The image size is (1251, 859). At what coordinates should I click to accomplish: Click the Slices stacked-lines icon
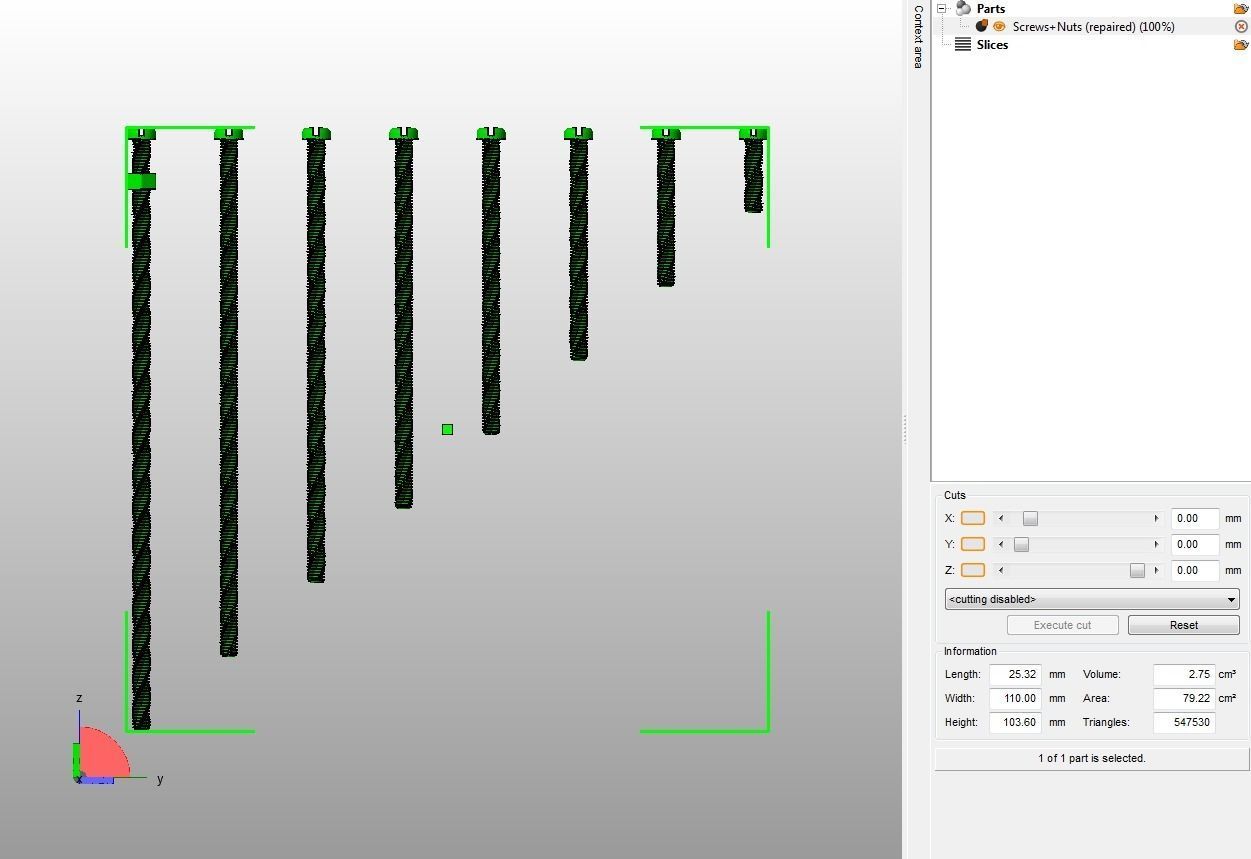pos(963,44)
